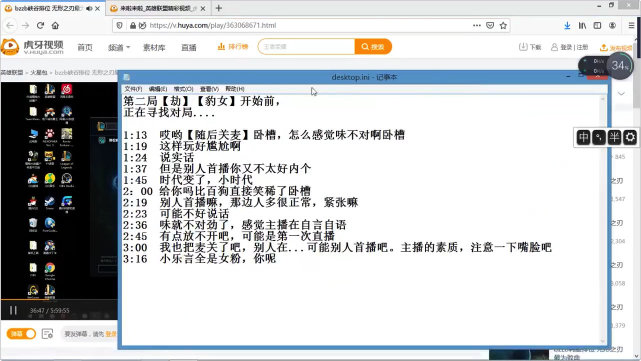Save page to Pocket

click(490, 25)
